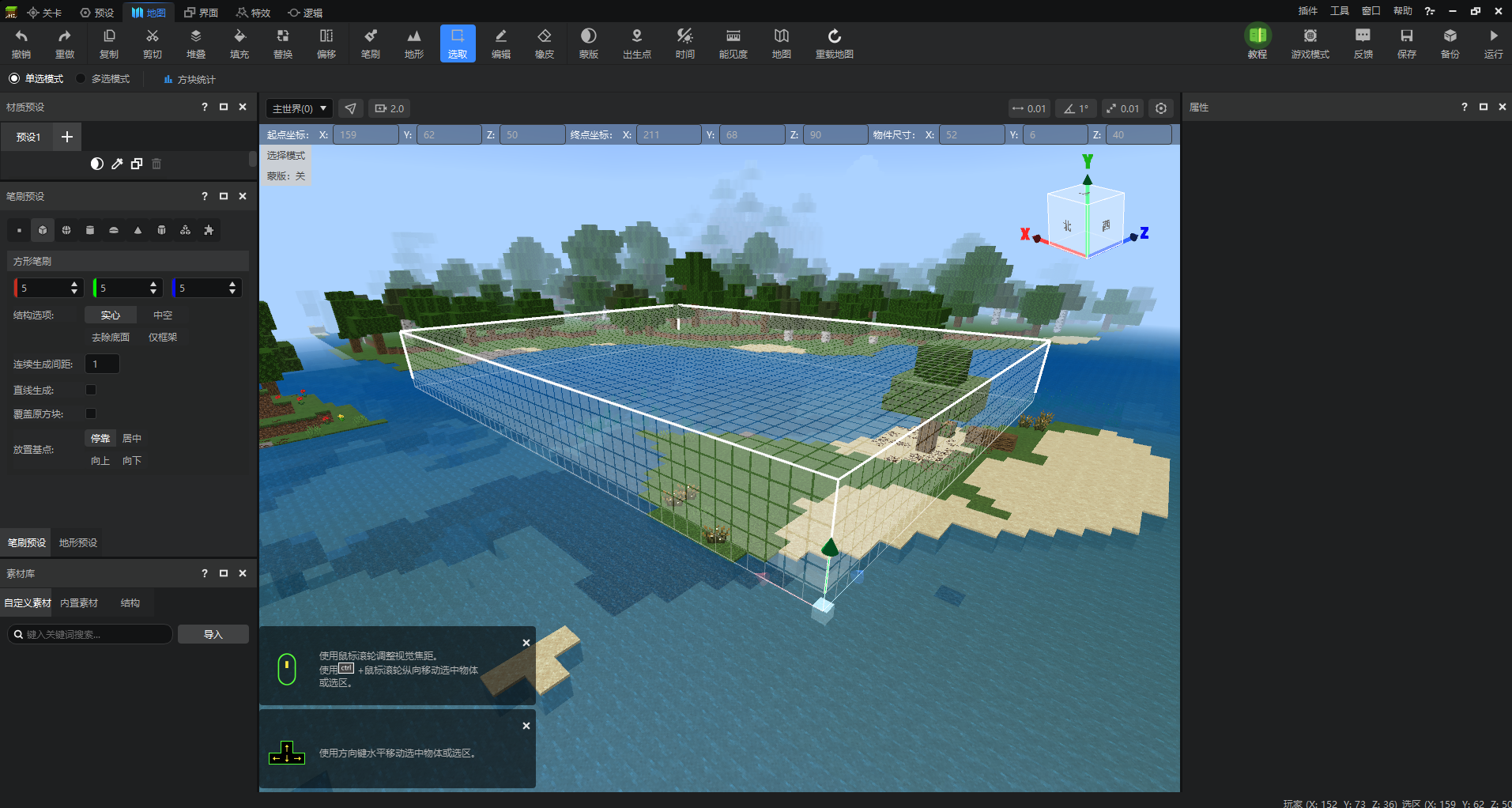This screenshot has width=1512, height=808.
Task: Open the 主世界(0) dimension dropdown
Action: click(299, 108)
